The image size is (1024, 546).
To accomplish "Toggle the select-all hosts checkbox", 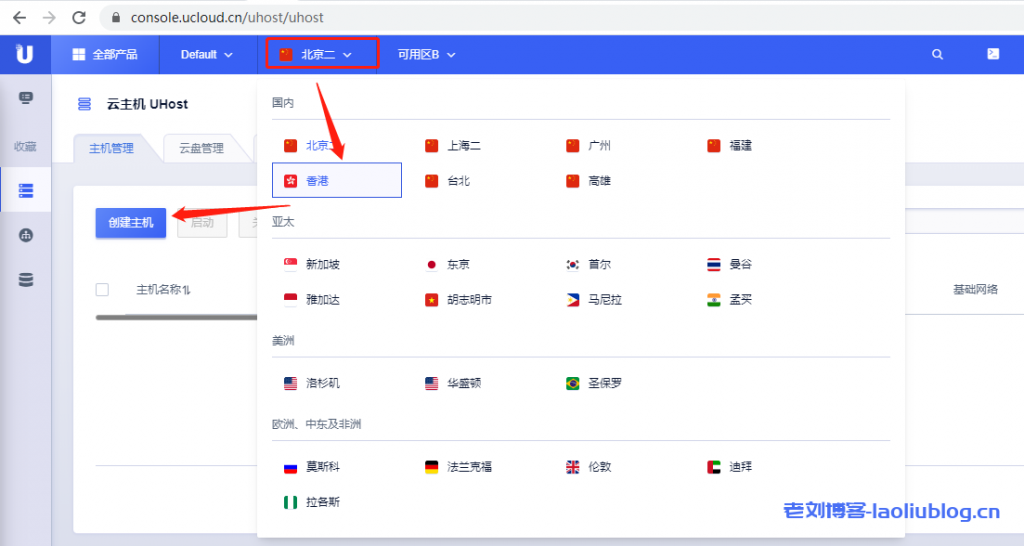I will (x=102, y=290).
